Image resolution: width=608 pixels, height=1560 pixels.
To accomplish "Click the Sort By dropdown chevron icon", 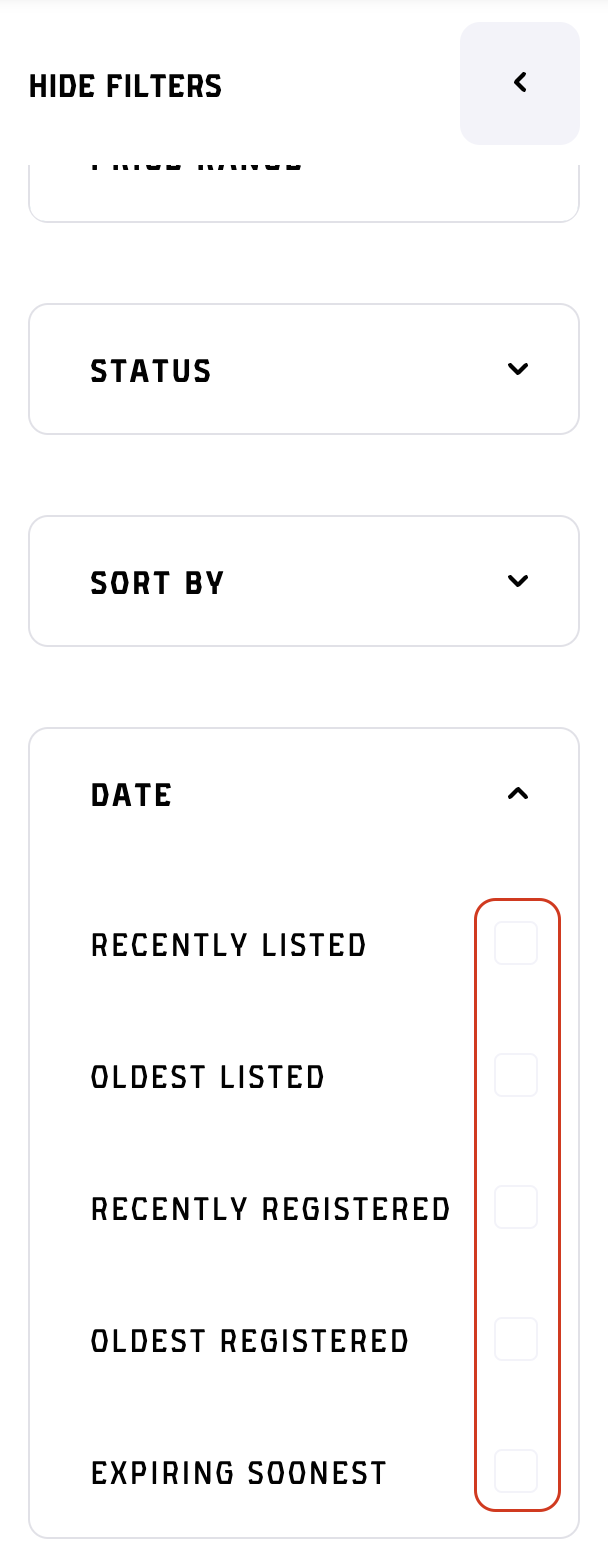I will (518, 581).
